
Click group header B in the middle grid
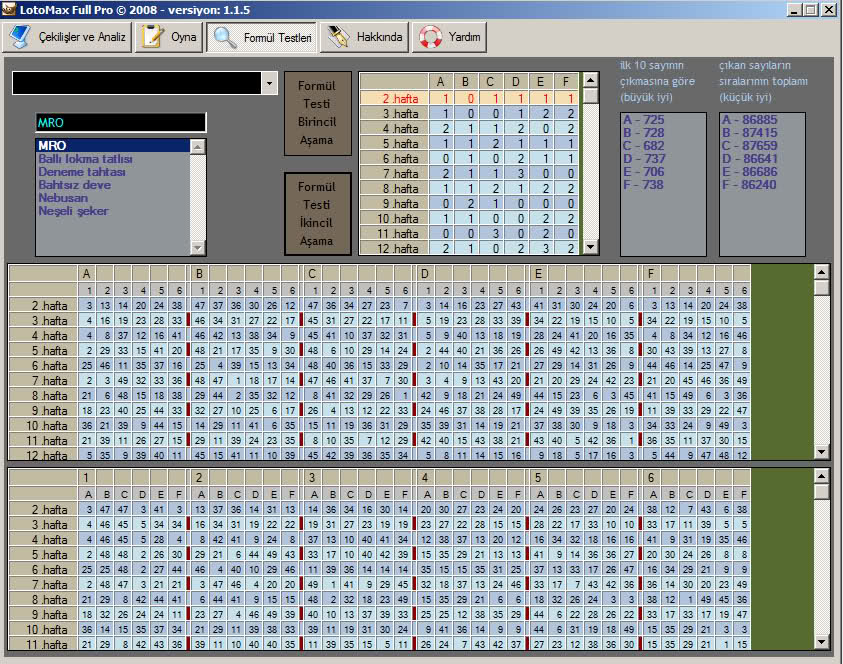[x=199, y=274]
